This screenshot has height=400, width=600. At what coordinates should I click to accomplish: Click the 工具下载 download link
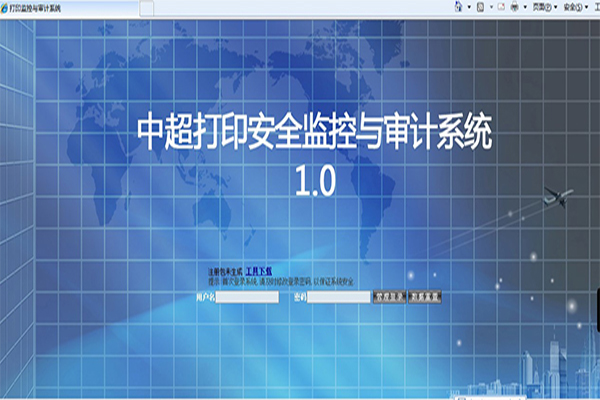[259, 271]
